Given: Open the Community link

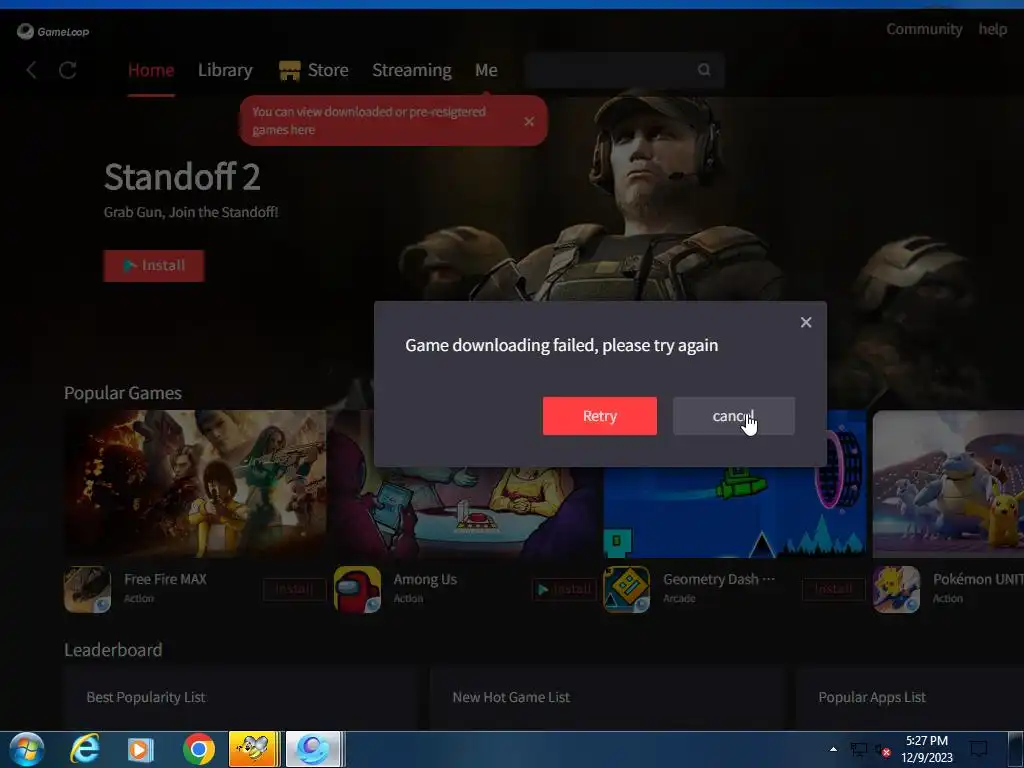Looking at the screenshot, I should click(924, 29).
